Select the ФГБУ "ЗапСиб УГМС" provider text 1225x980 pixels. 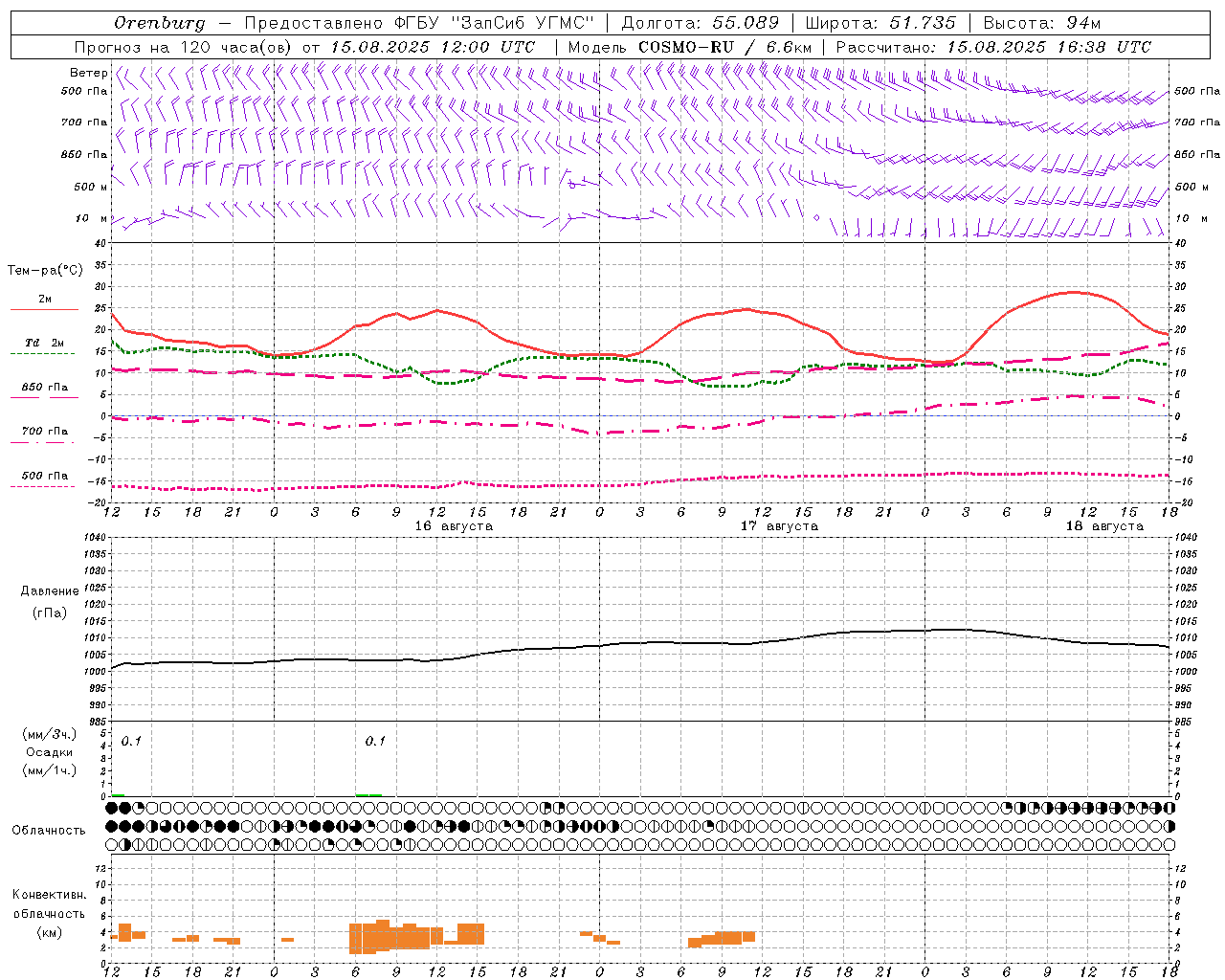[494, 23]
